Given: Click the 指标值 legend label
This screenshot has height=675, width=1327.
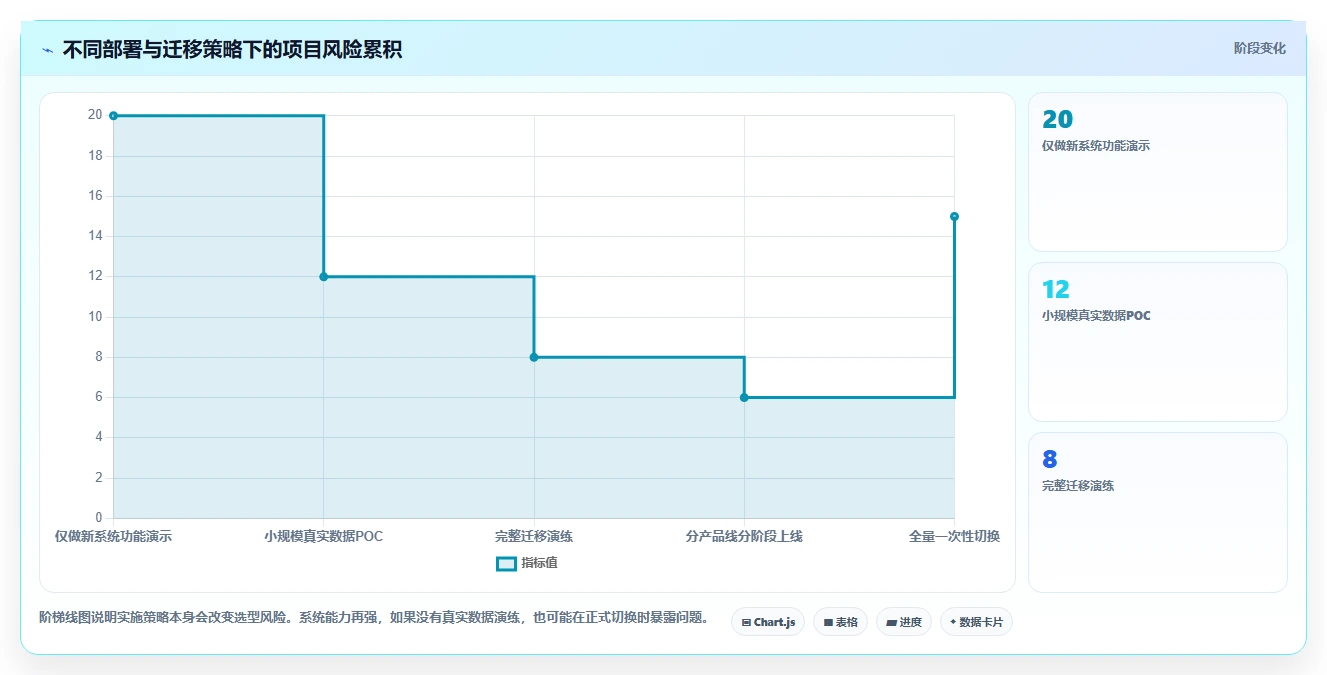Looking at the screenshot, I should click(x=540, y=563).
